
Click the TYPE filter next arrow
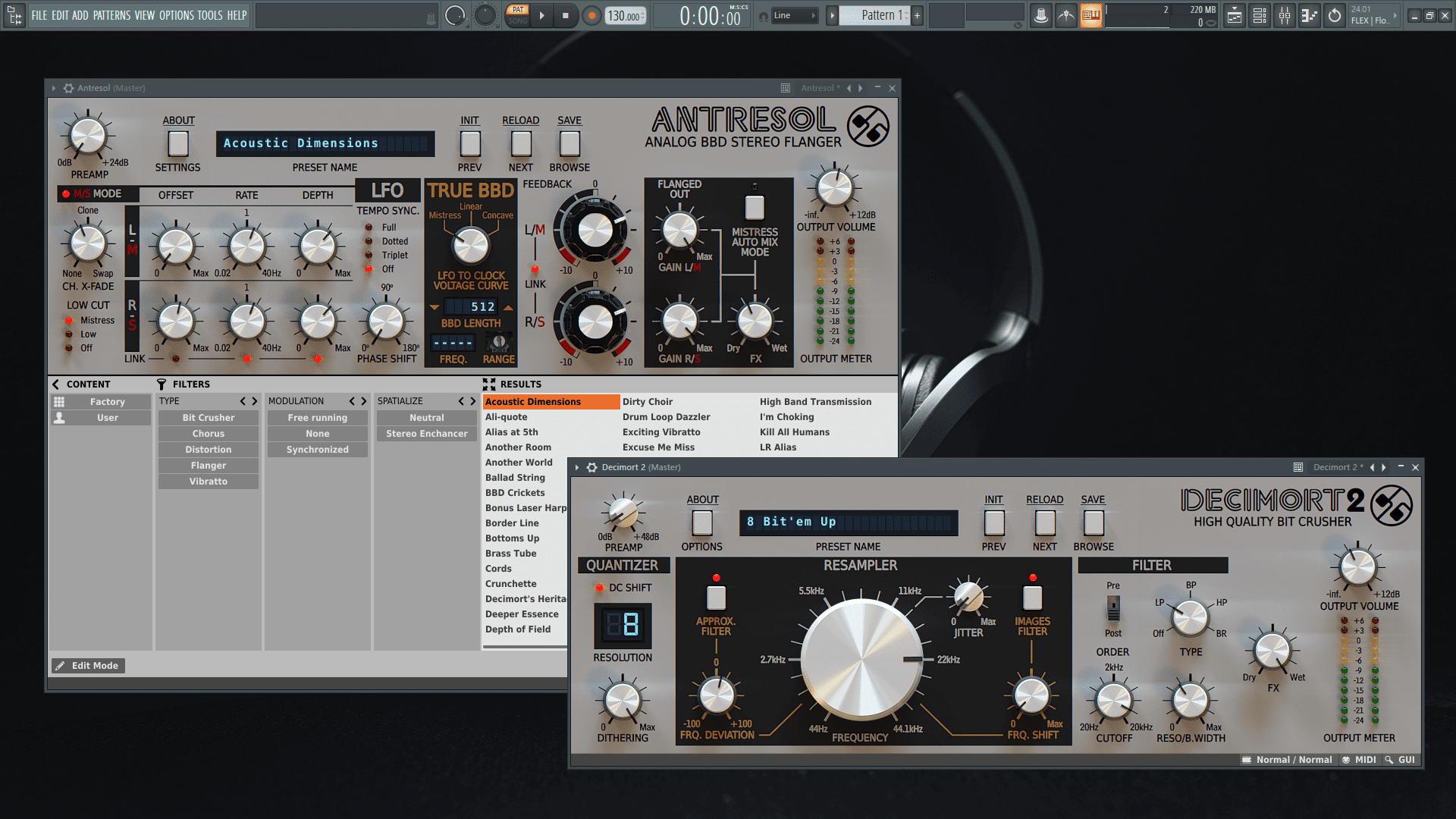click(x=254, y=401)
